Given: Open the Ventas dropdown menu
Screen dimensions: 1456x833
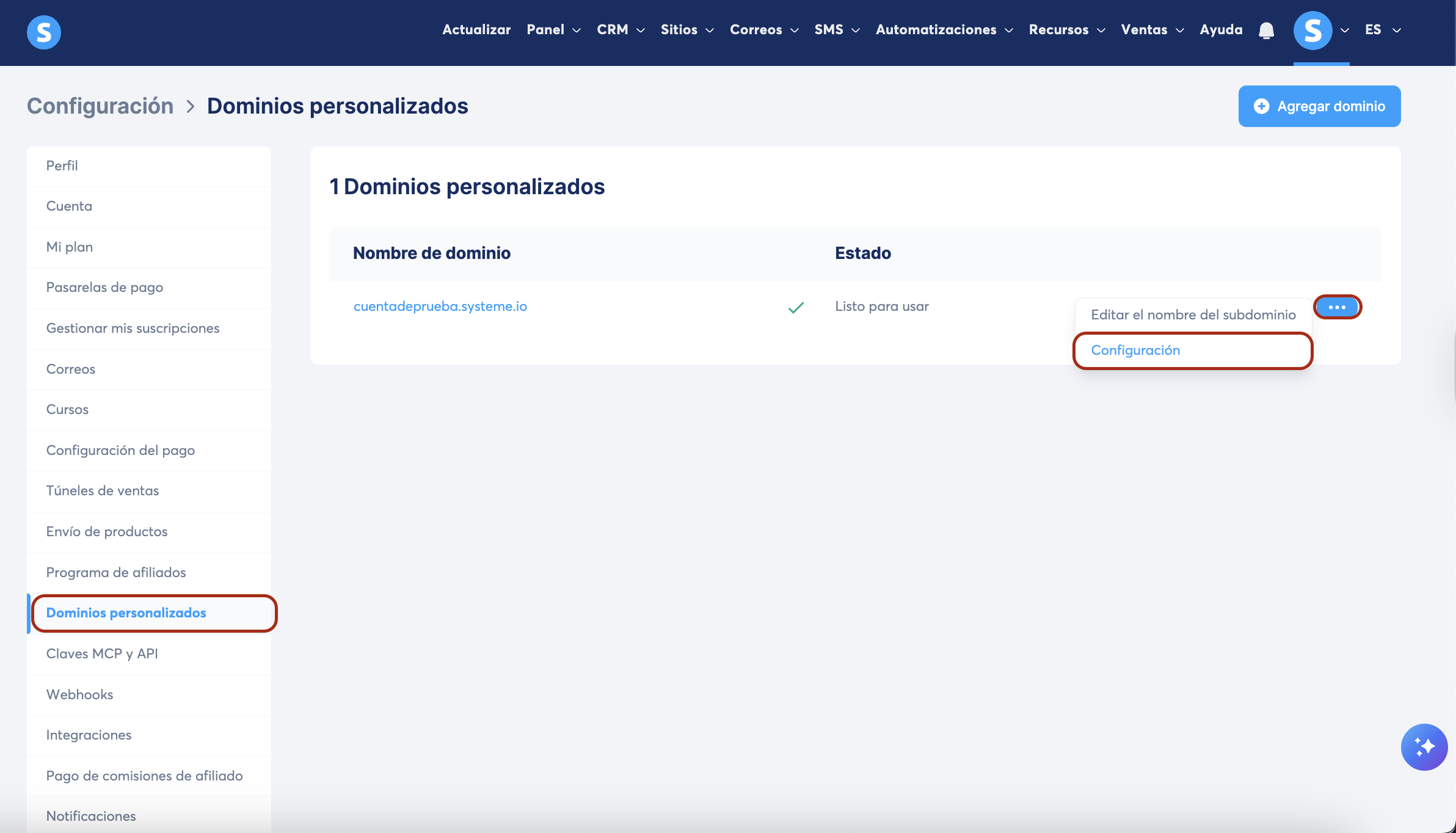Looking at the screenshot, I should point(1152,30).
